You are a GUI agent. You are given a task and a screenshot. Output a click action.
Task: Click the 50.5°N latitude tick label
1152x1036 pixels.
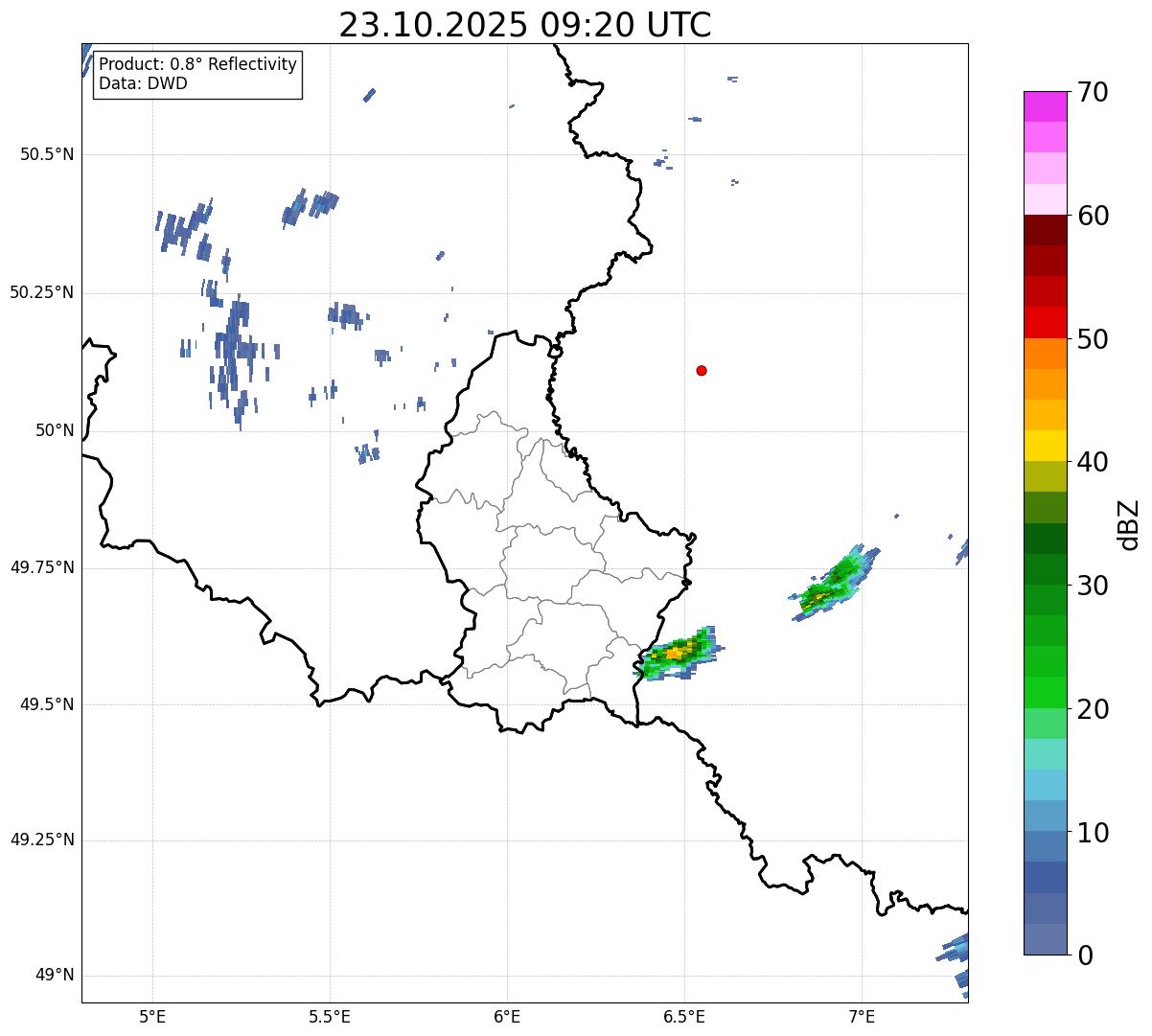coord(47,154)
